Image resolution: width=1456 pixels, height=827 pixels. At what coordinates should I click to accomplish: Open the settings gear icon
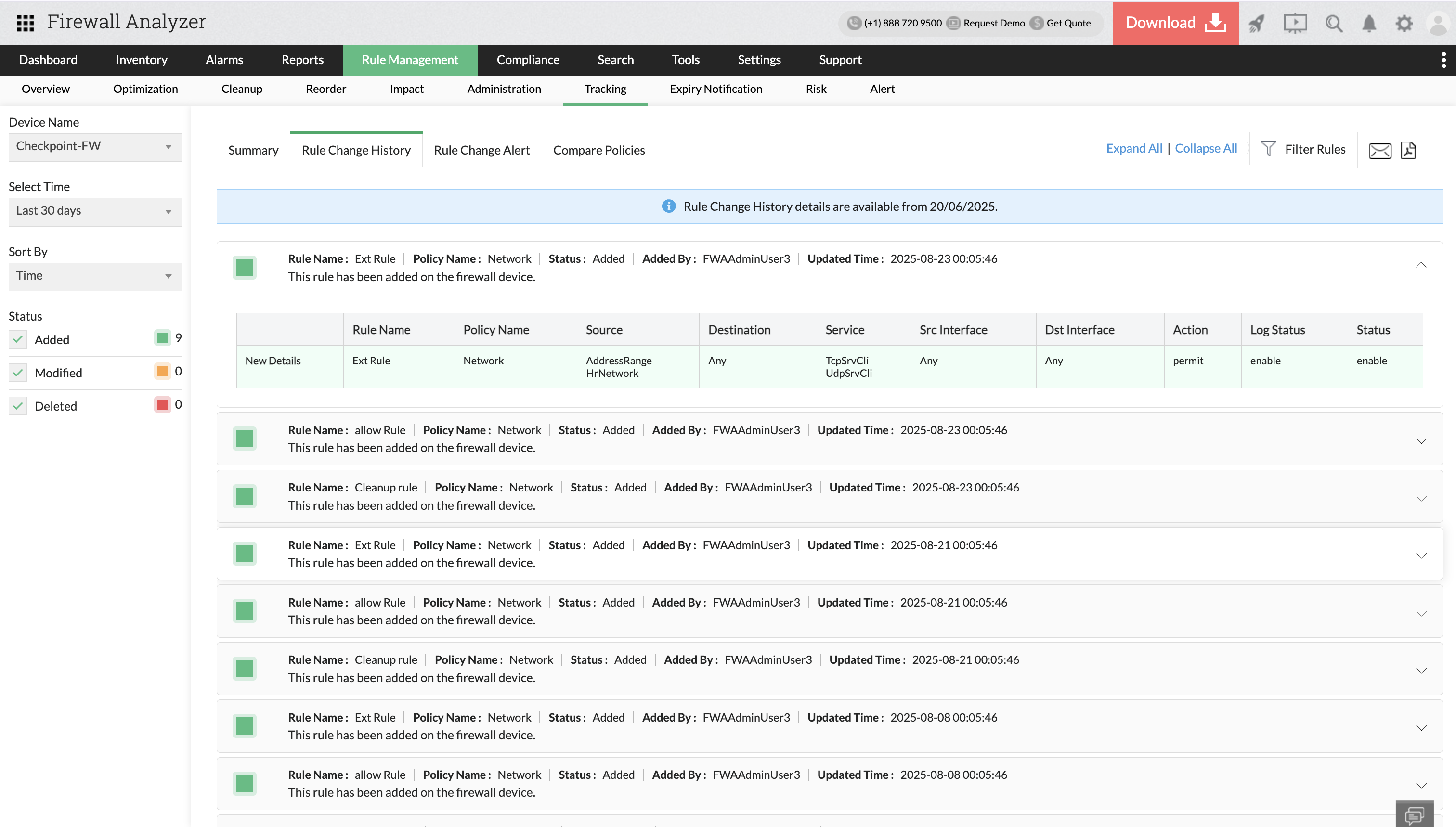[1404, 23]
